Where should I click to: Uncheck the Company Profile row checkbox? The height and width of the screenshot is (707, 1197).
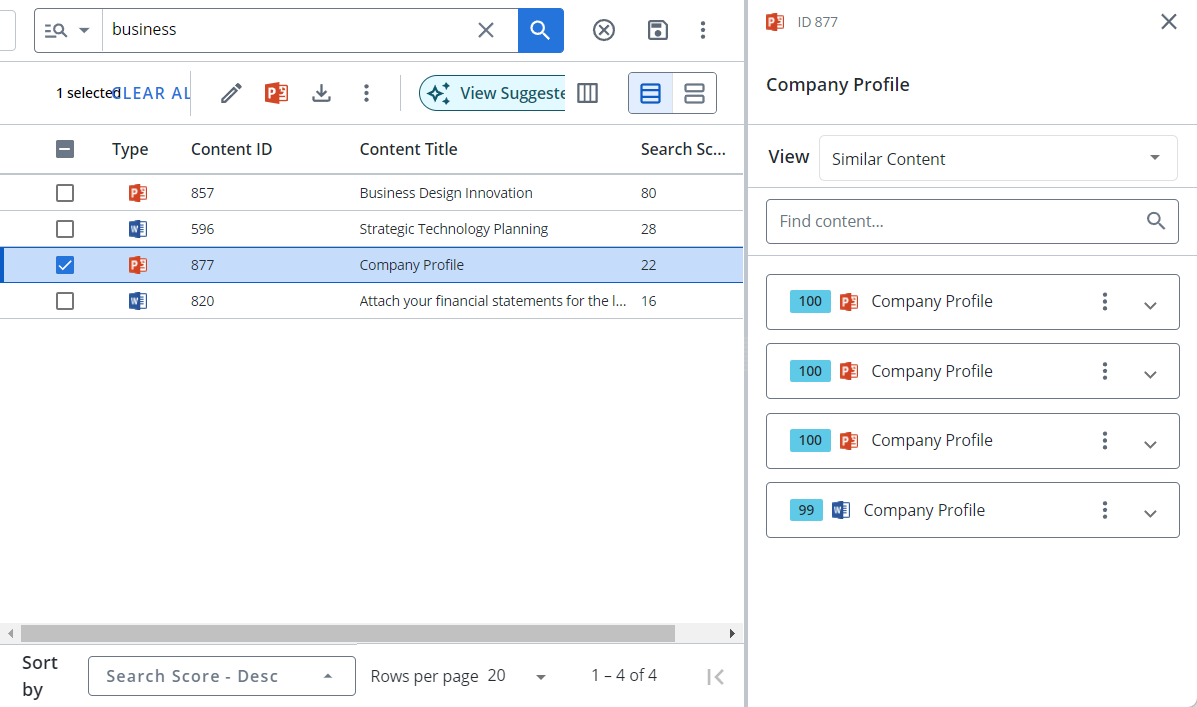65,265
